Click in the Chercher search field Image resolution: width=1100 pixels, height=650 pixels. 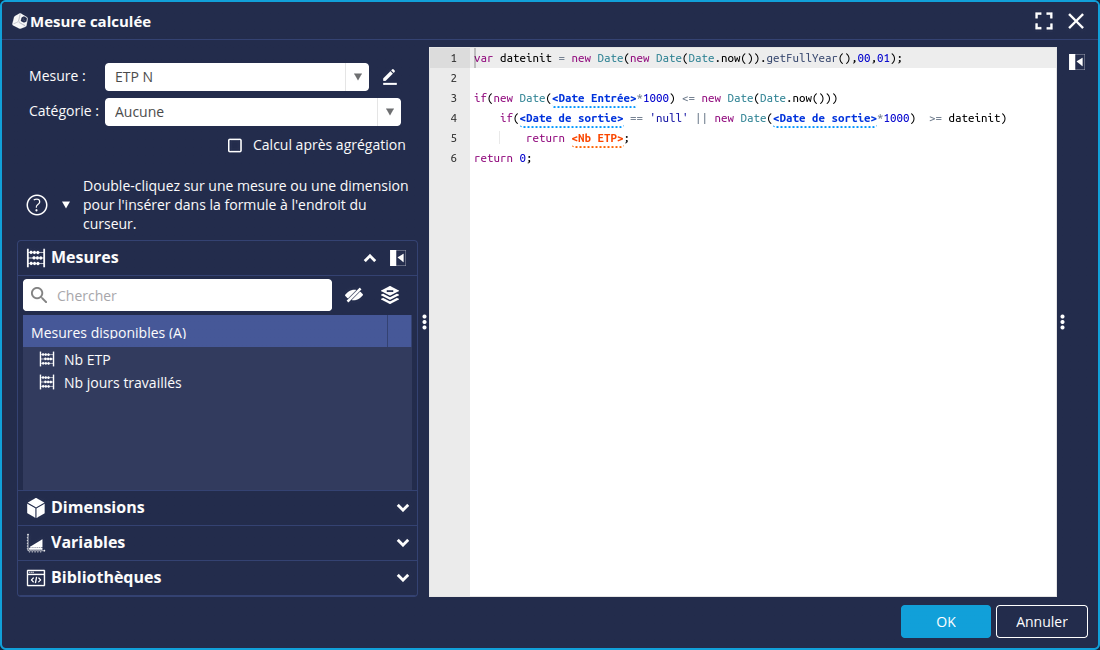[x=190, y=295]
